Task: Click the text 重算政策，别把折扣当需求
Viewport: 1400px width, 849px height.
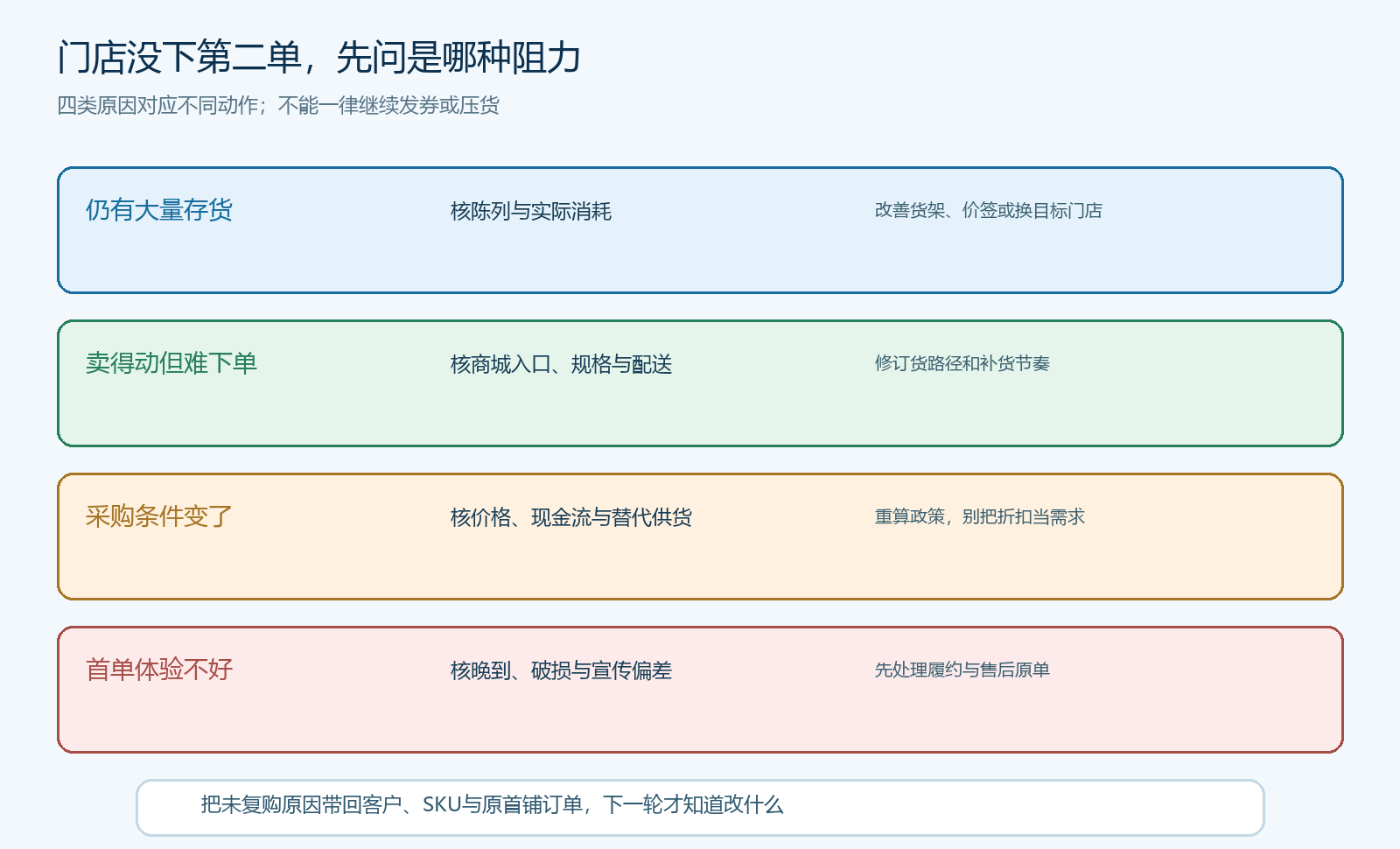Action: [x=980, y=516]
